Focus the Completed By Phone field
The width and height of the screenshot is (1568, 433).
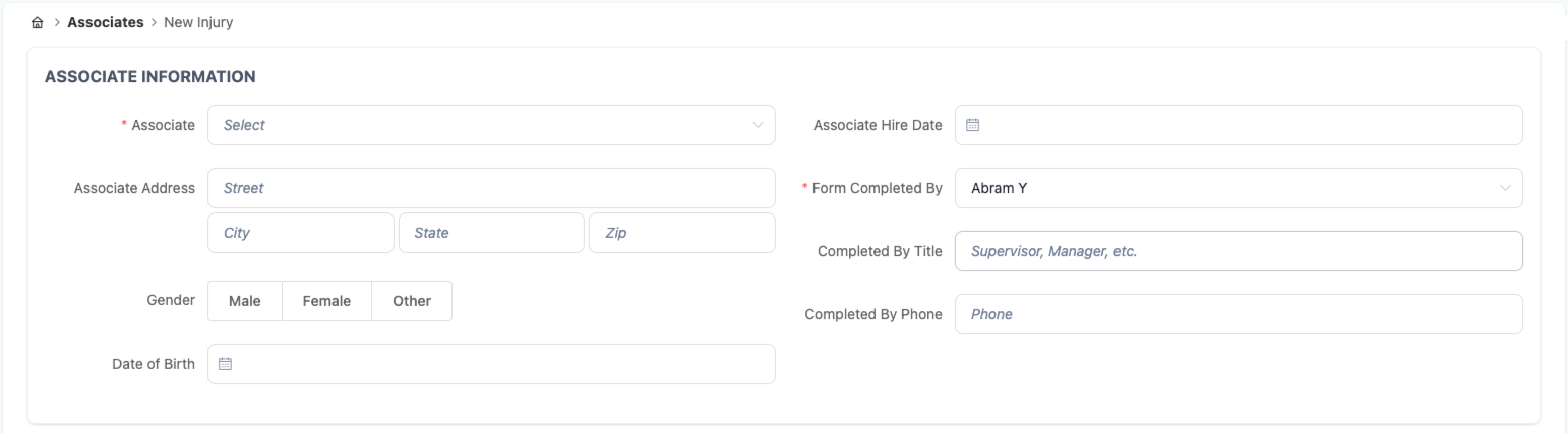click(1238, 314)
